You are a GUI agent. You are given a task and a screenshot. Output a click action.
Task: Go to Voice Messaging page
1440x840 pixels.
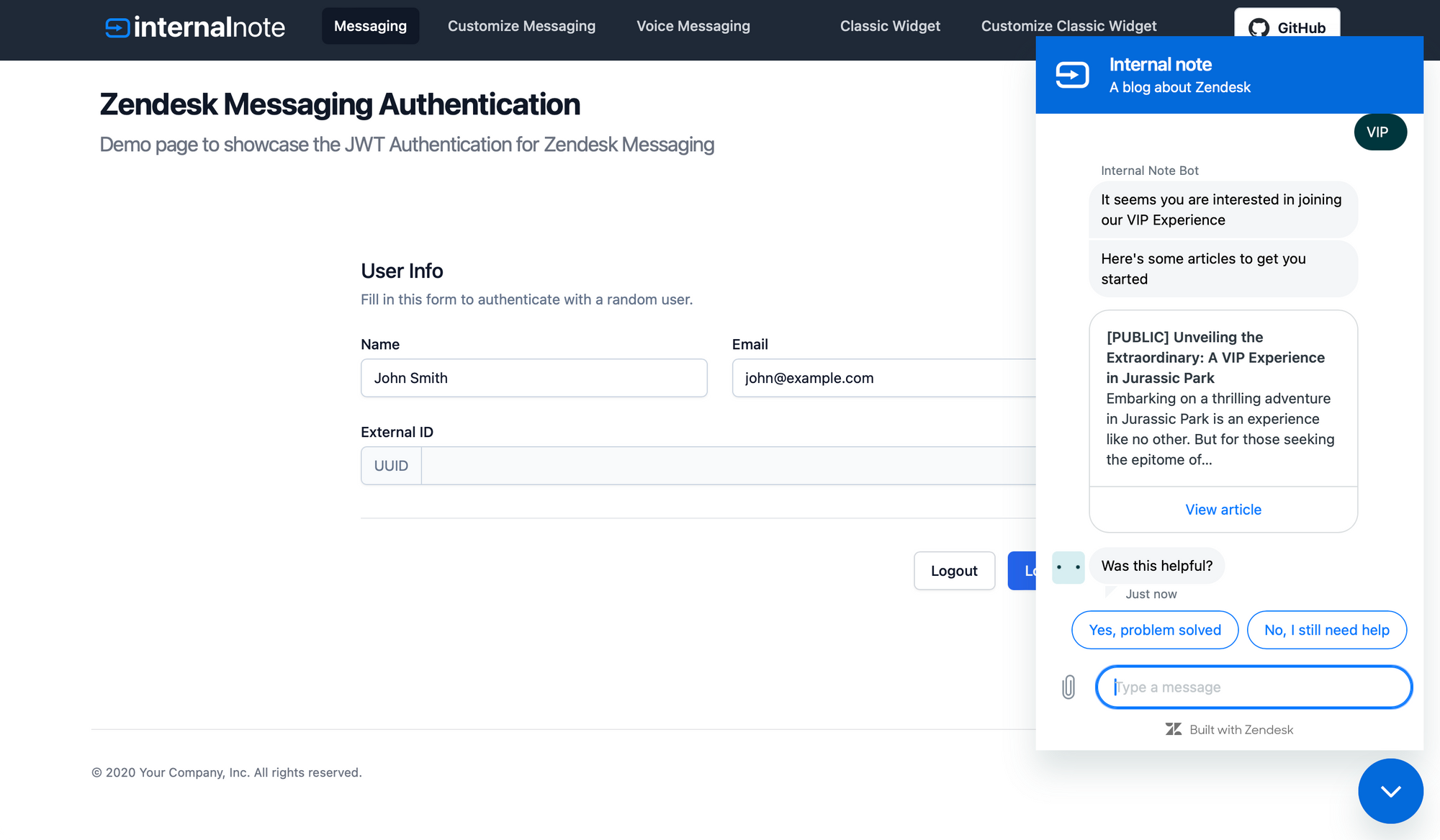(693, 26)
